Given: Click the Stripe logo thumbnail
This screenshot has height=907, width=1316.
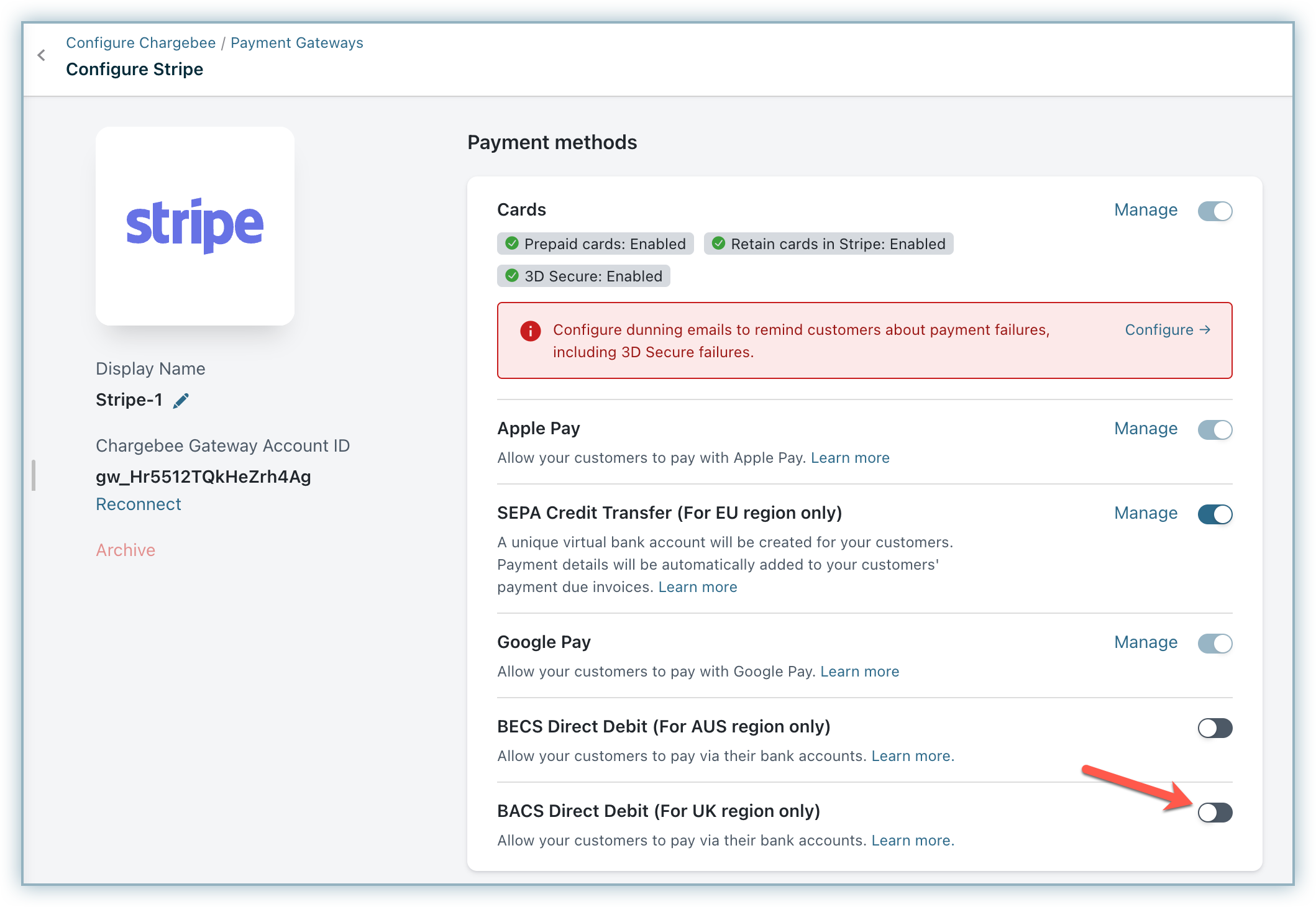Looking at the screenshot, I should click(194, 226).
